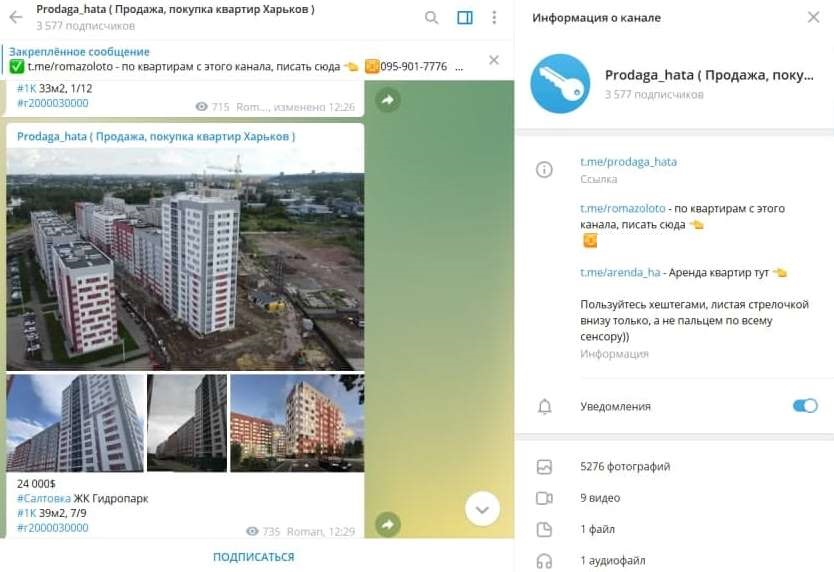This screenshot has width=834, height=572.
Task: Click the green checkmark emoji in pinned bar
Action: (x=17, y=67)
